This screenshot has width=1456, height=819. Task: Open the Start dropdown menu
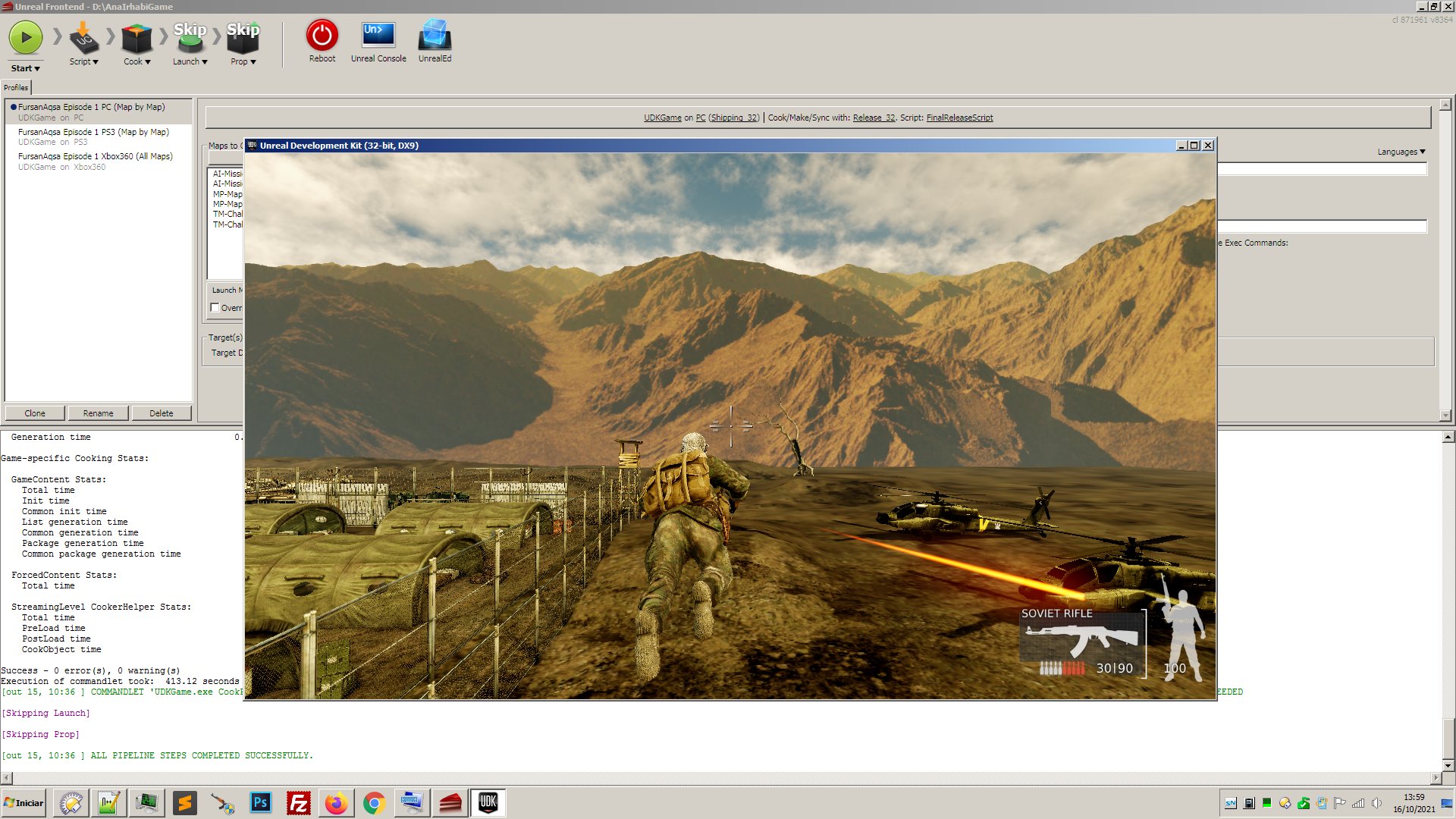click(x=25, y=68)
